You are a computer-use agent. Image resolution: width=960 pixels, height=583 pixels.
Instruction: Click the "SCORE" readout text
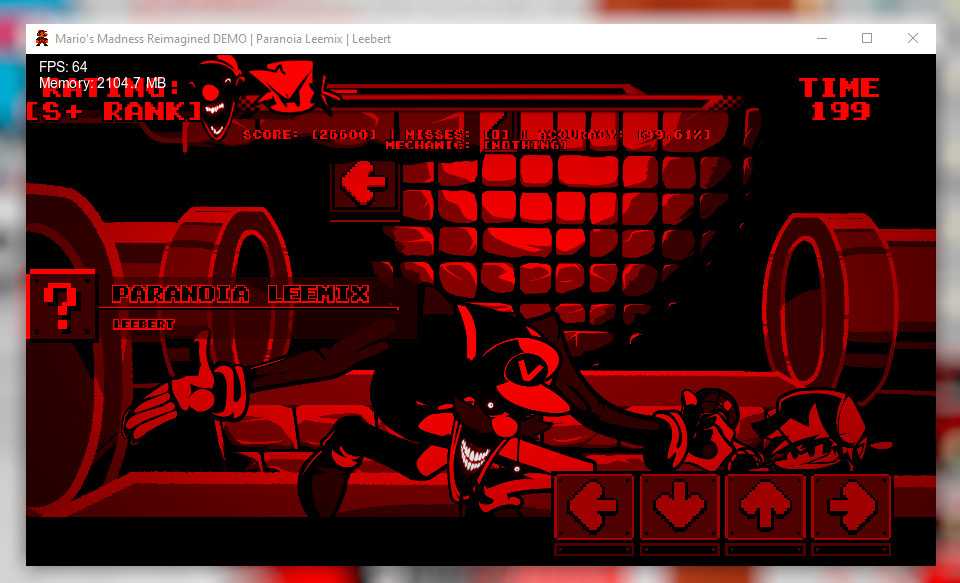pyautogui.click(x=310, y=134)
